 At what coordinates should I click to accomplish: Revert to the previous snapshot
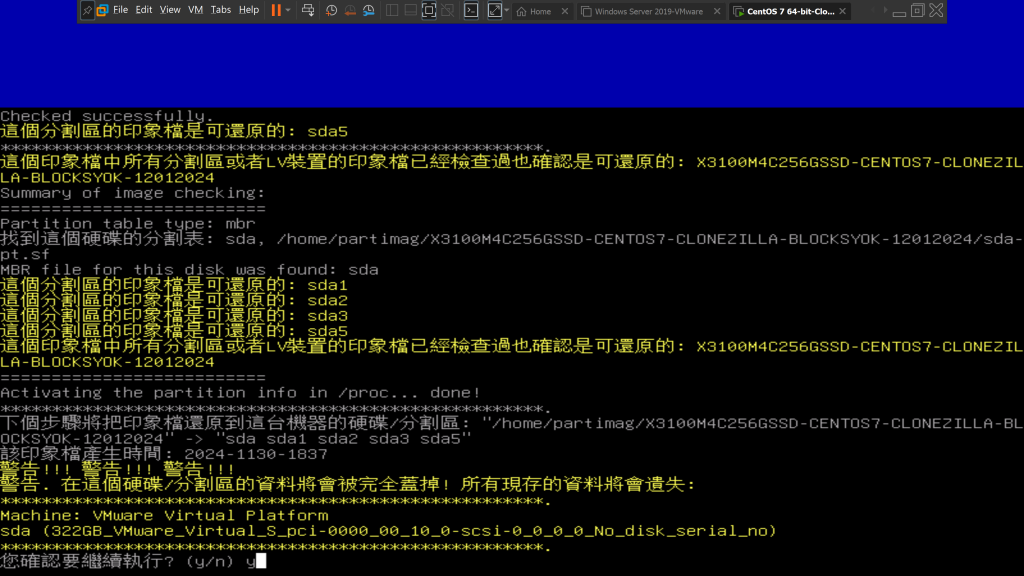(x=349, y=10)
